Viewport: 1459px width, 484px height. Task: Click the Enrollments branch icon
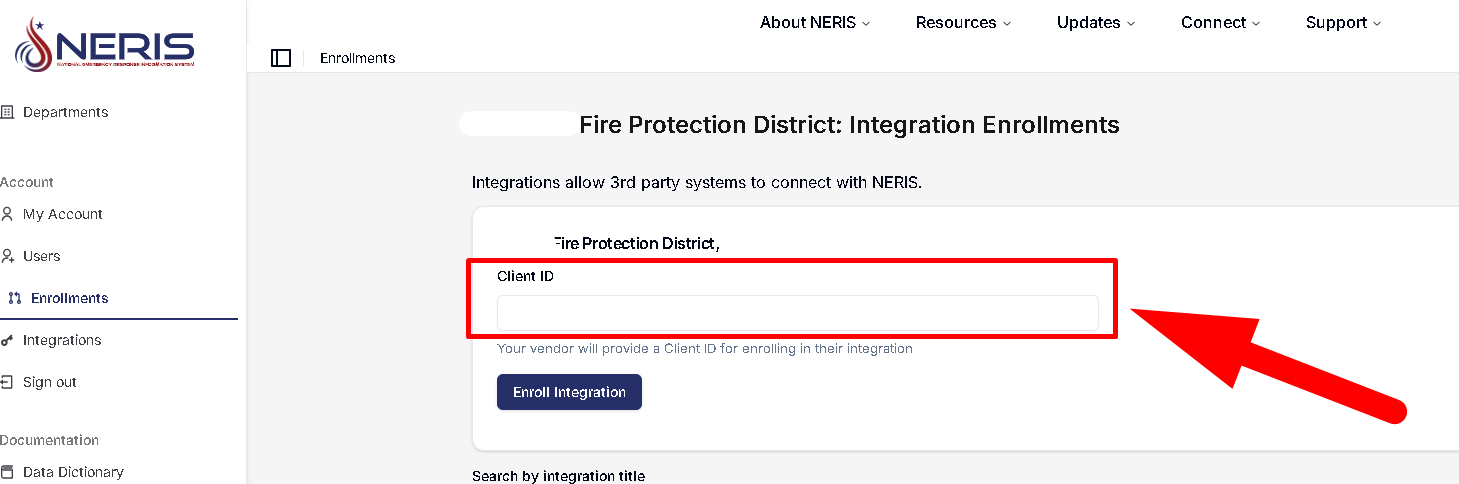point(15,298)
